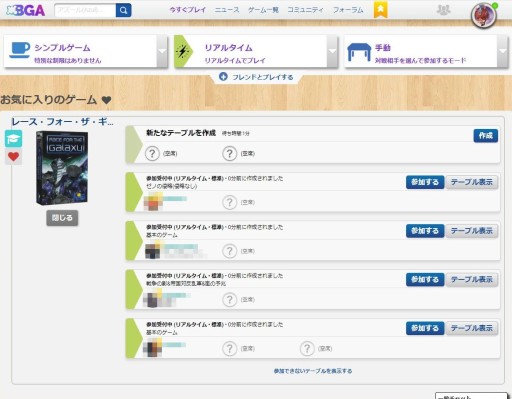The height and width of the screenshot is (399, 512).
Task: Open the user avatar profile
Action: (483, 15)
